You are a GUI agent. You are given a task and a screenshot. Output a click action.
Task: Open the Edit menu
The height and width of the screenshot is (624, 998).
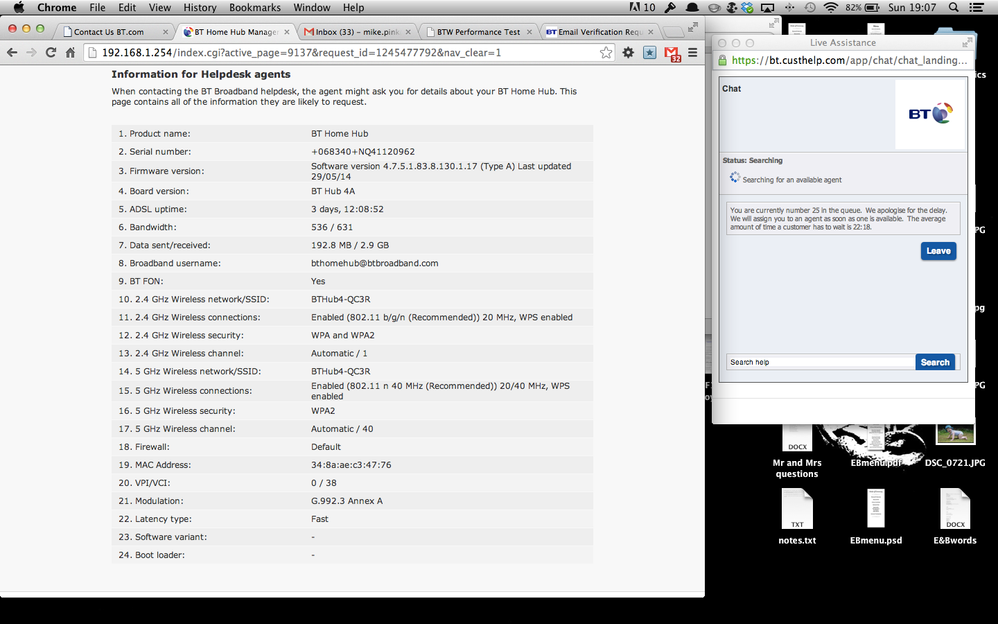click(127, 7)
